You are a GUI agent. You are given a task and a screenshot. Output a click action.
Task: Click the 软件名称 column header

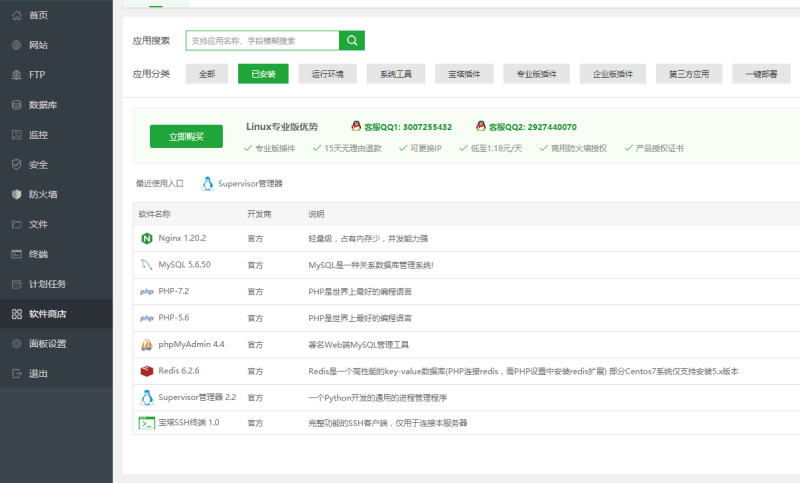click(x=155, y=214)
